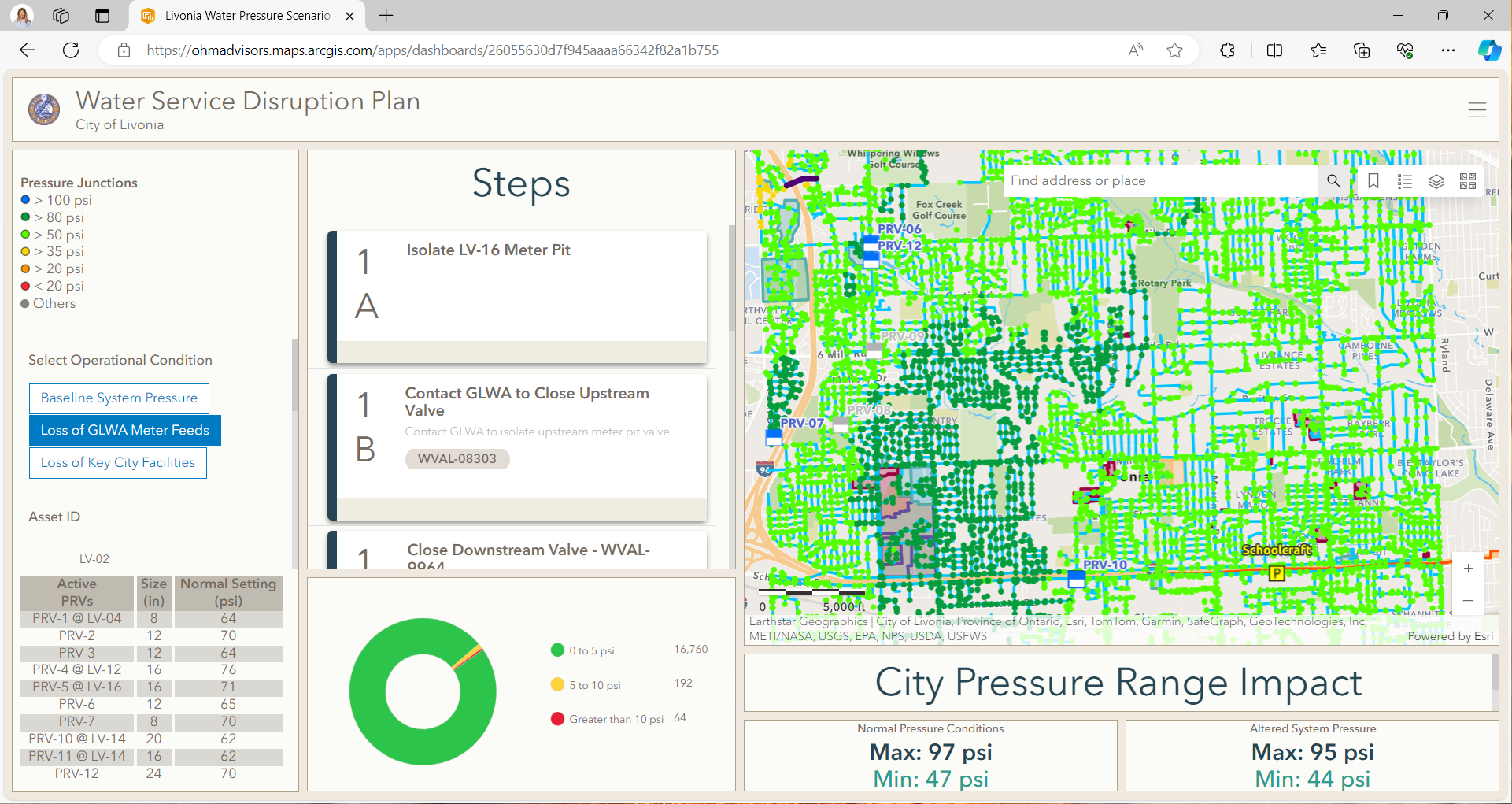
Task: Go back to the previous page
Action: click(x=28, y=50)
